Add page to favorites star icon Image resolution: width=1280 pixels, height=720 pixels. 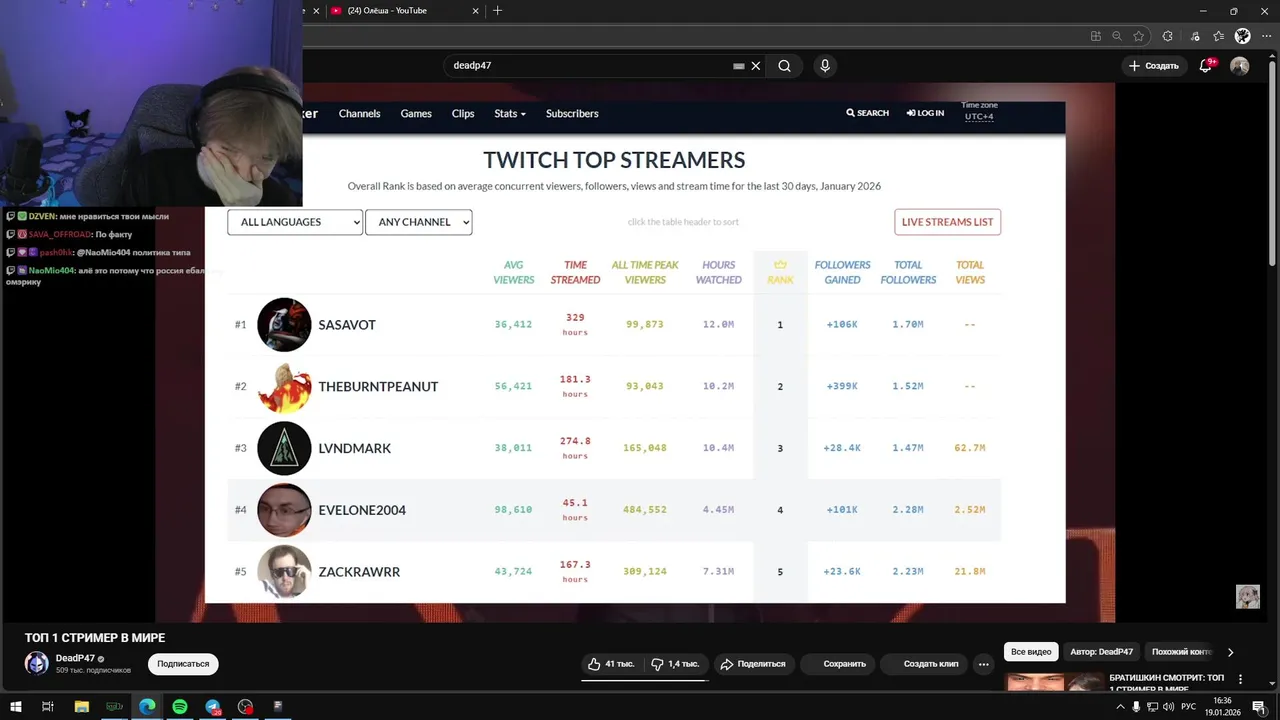tap(1139, 36)
